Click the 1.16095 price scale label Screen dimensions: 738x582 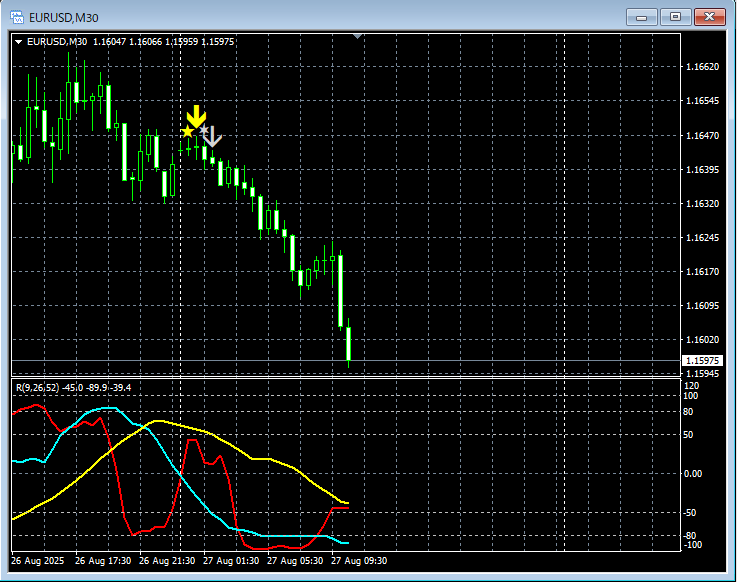pyautogui.click(x=702, y=306)
